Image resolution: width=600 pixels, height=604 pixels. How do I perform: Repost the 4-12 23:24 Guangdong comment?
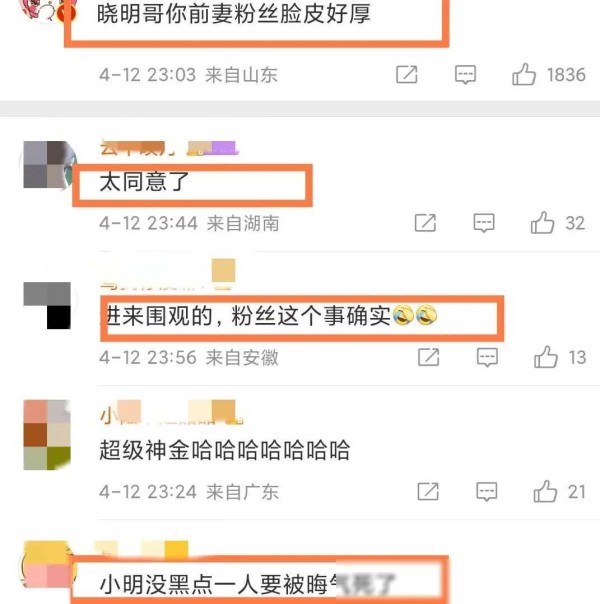[428, 492]
